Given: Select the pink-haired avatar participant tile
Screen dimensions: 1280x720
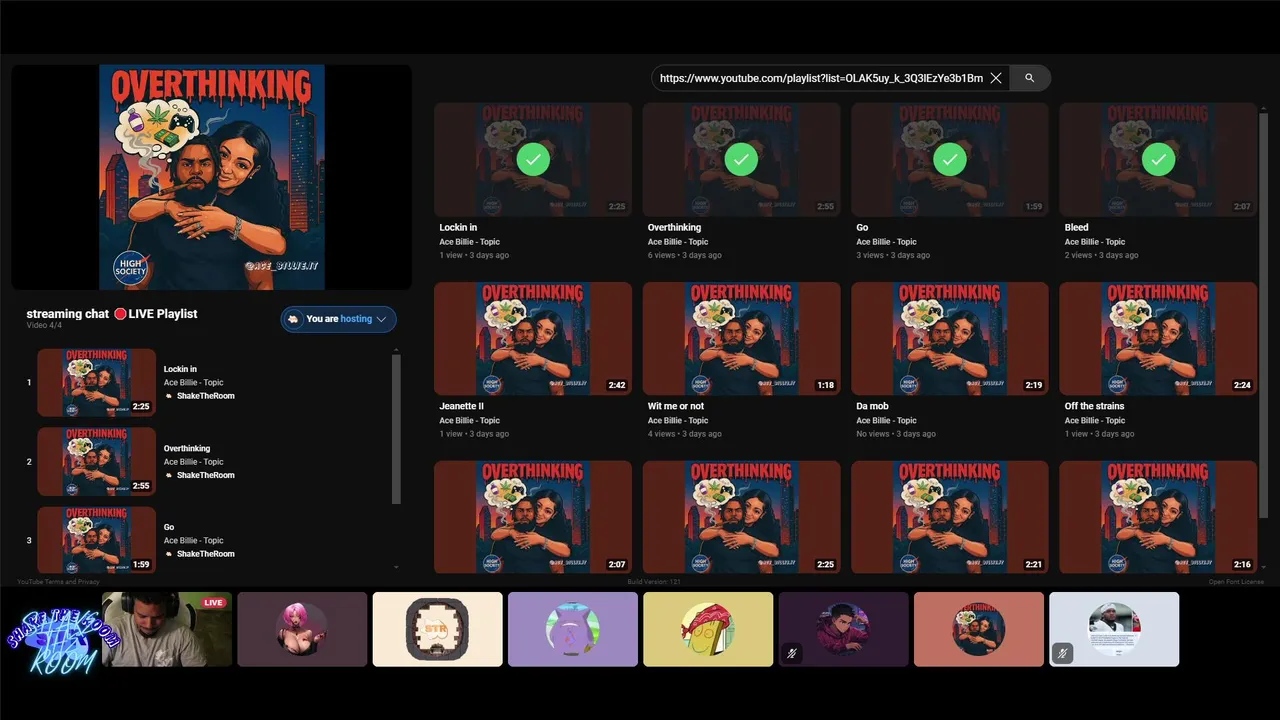Looking at the screenshot, I should coord(302,629).
